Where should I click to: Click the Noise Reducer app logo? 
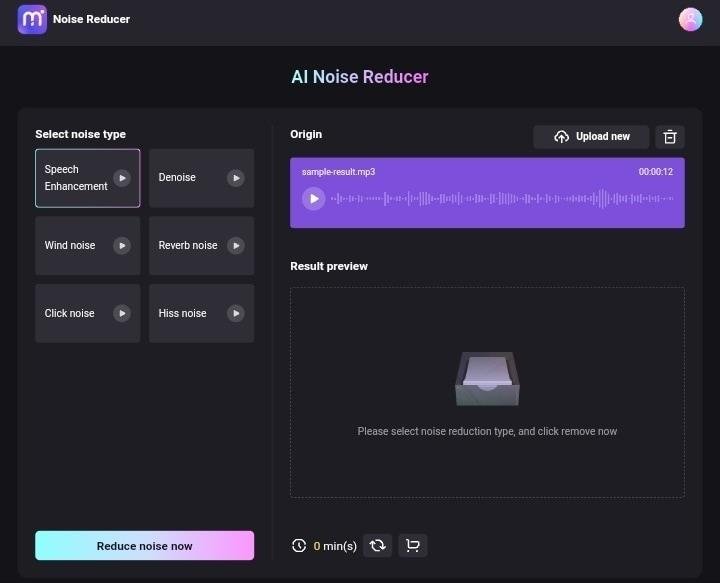coord(32,20)
